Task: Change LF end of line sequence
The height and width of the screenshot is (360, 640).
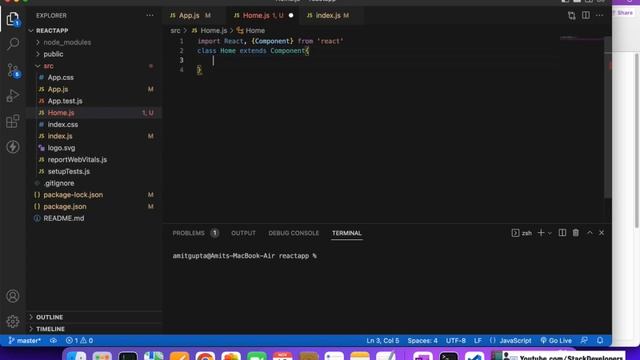Action: tap(478, 340)
